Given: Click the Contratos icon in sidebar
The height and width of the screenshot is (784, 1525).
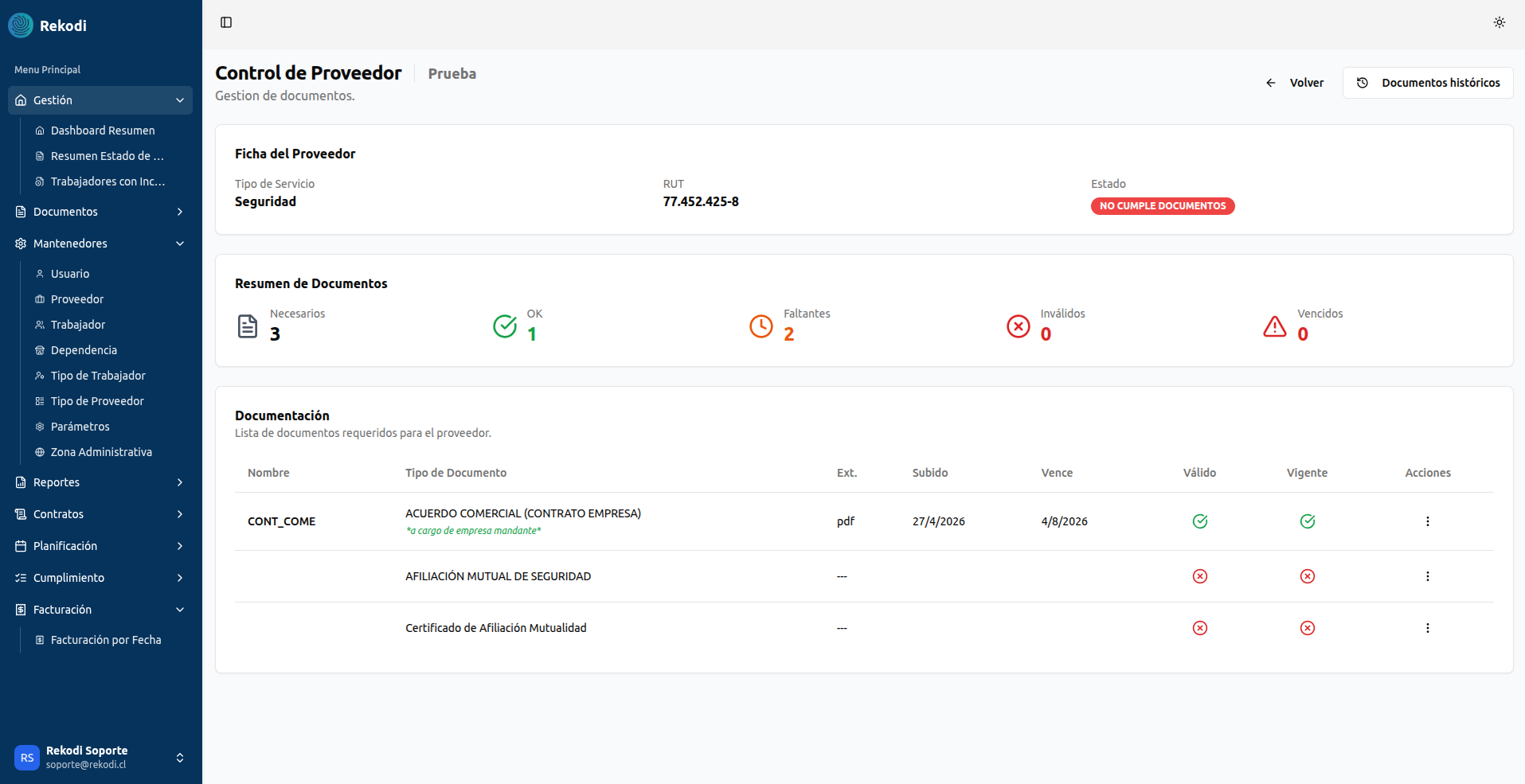Looking at the screenshot, I should 21,514.
